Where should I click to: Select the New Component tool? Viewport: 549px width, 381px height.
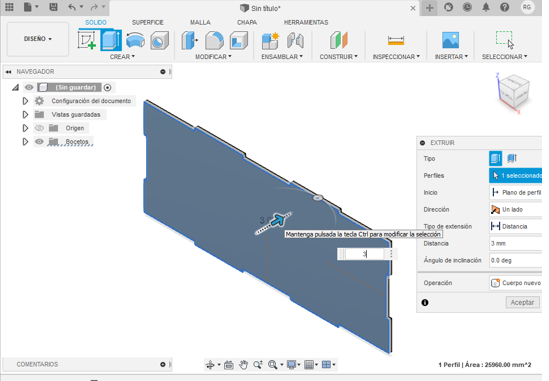pyautogui.click(x=270, y=40)
